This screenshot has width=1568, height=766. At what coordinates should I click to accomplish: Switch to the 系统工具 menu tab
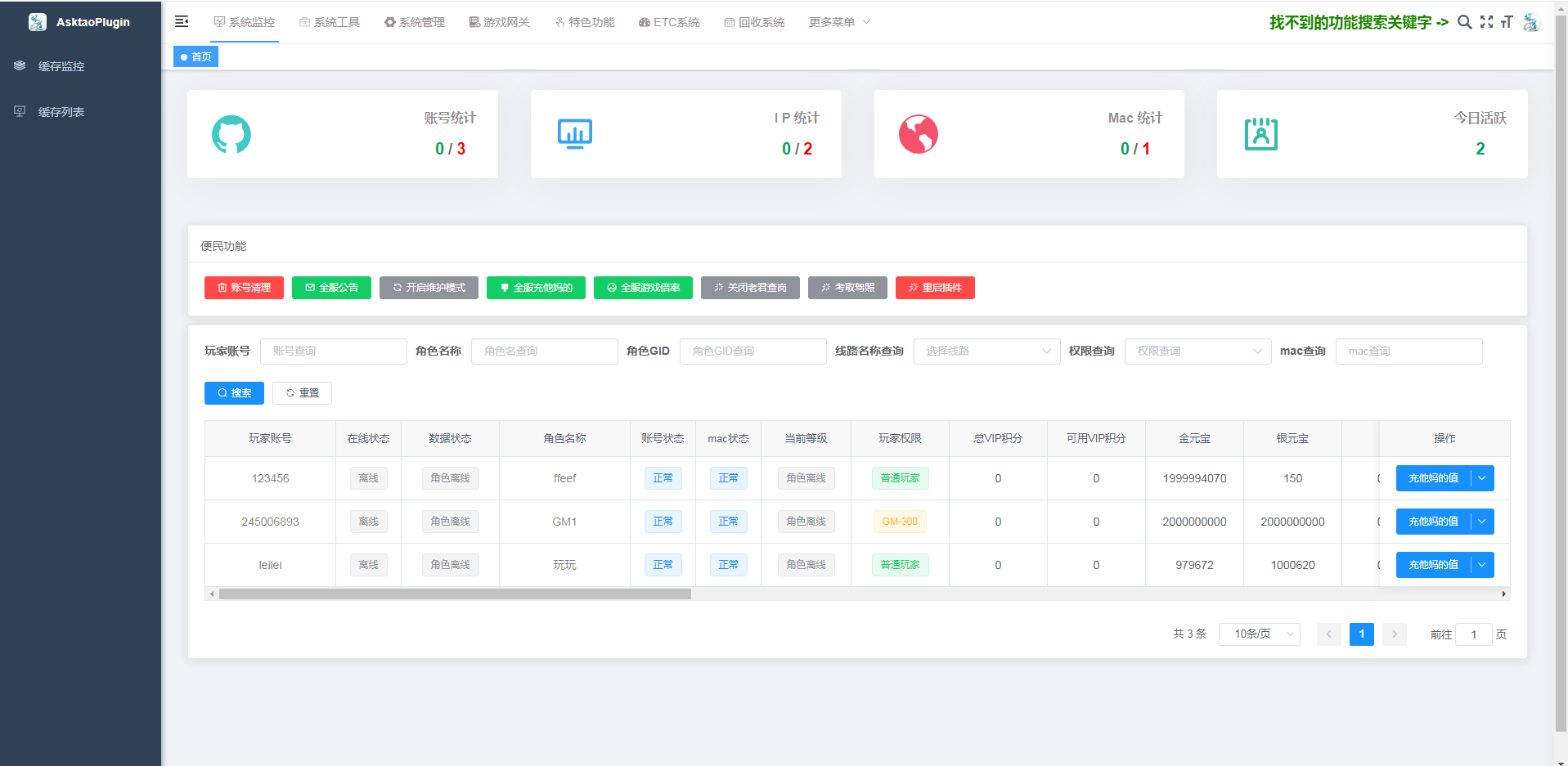click(x=330, y=22)
